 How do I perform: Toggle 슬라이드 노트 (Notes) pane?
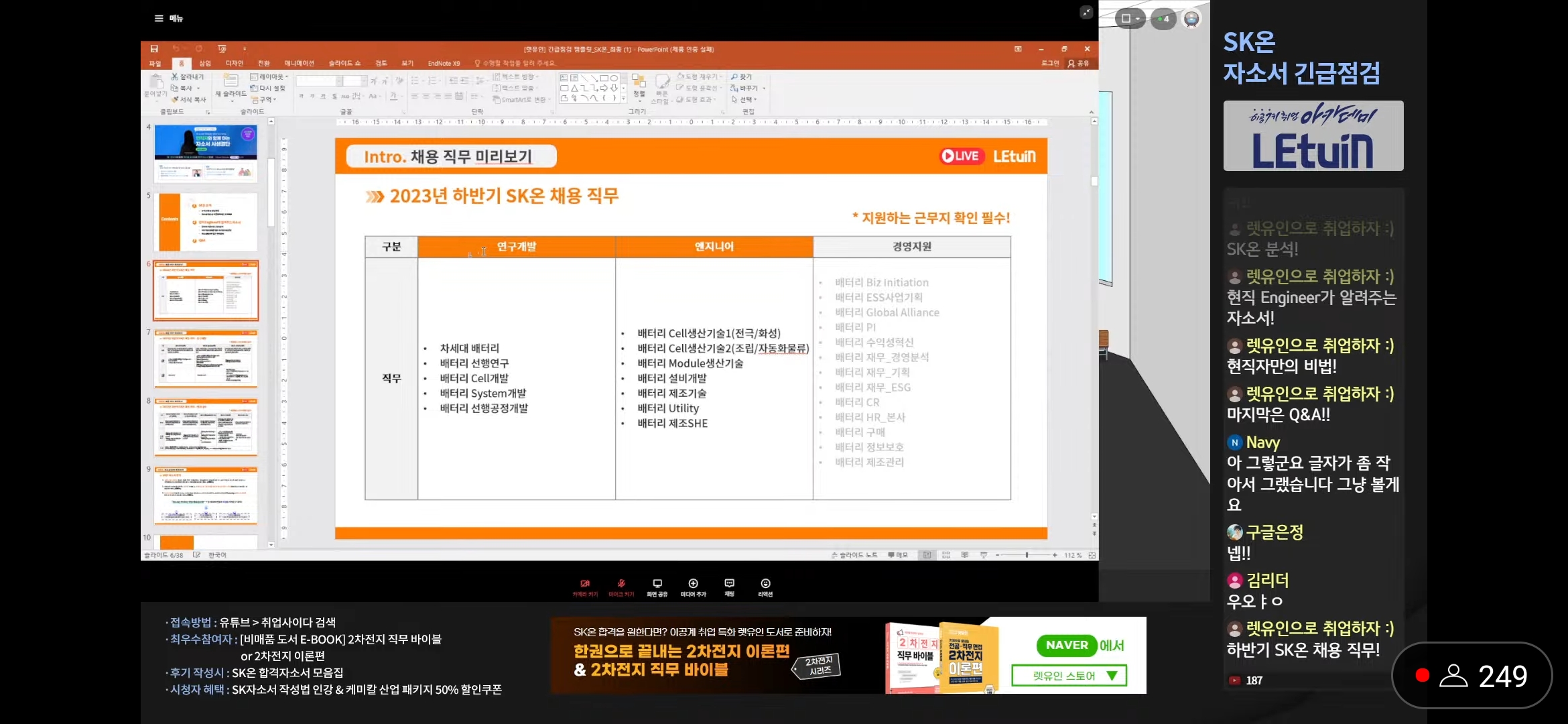pos(854,555)
